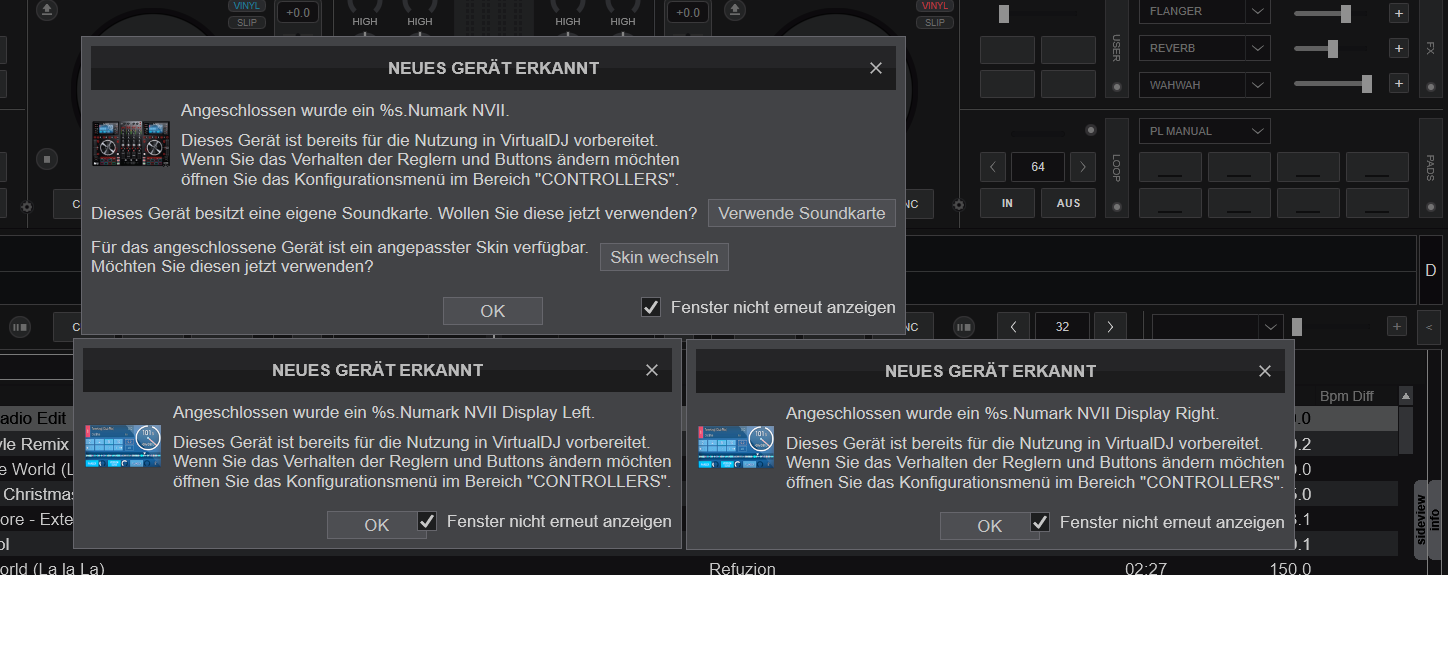Switch to the FX side tab
The image size is (1448, 648).
coord(1429,47)
